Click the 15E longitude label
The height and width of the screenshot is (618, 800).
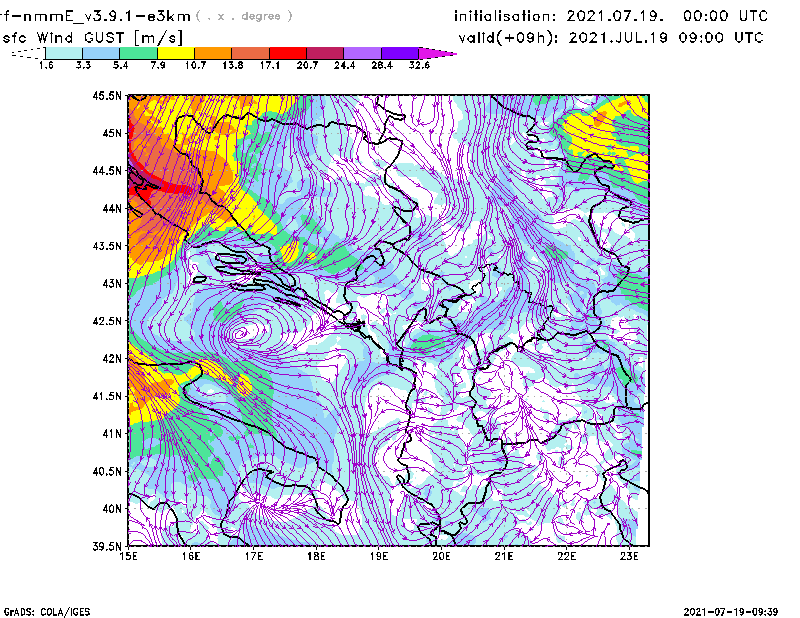pyautogui.click(x=128, y=556)
